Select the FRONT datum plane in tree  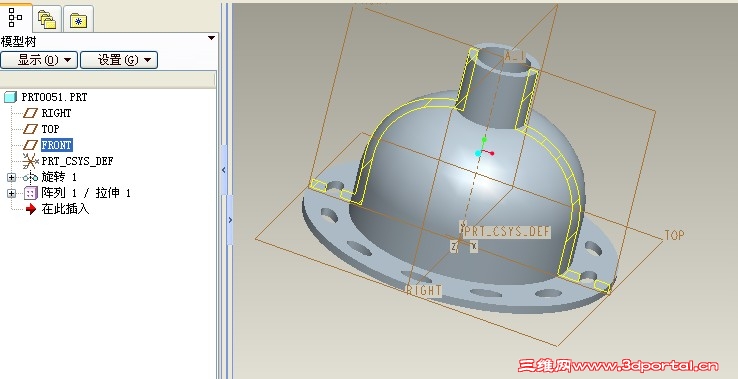point(56,145)
